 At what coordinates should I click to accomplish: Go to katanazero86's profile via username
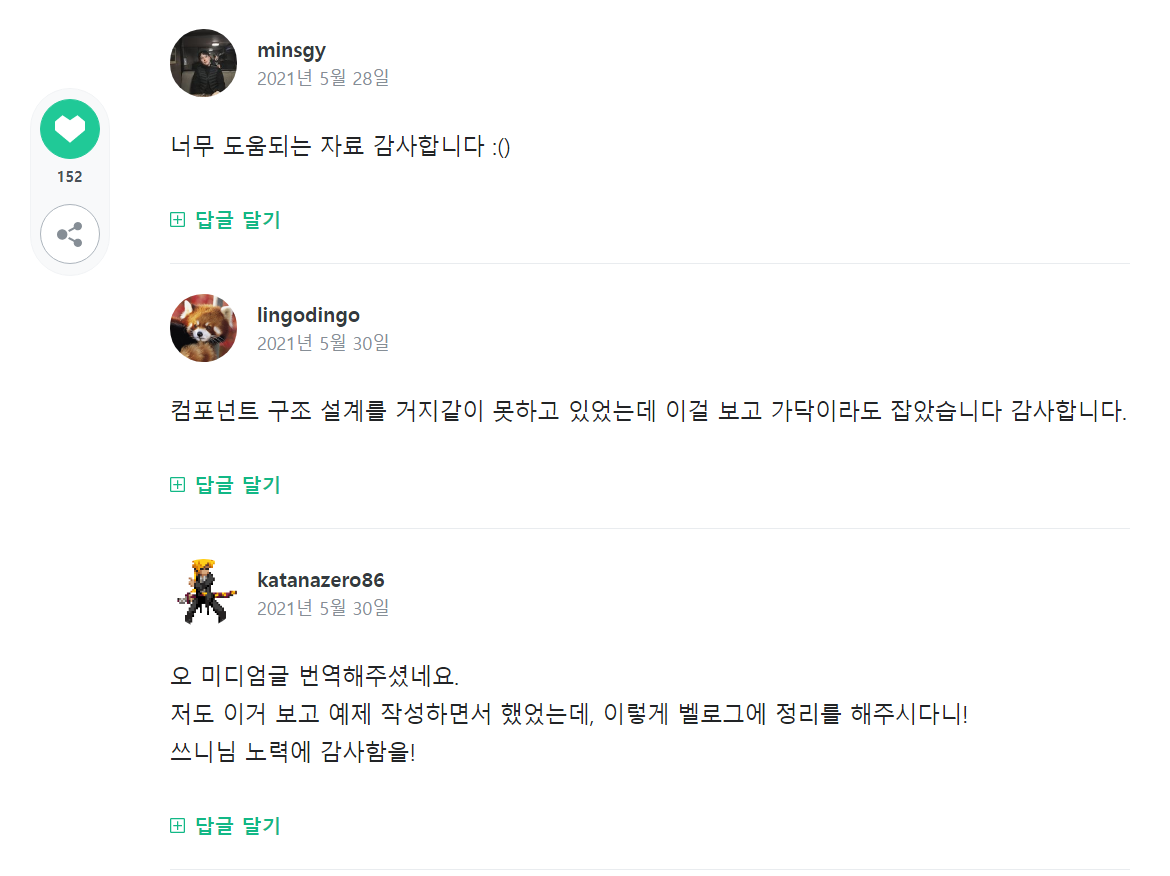pyautogui.click(x=320, y=580)
